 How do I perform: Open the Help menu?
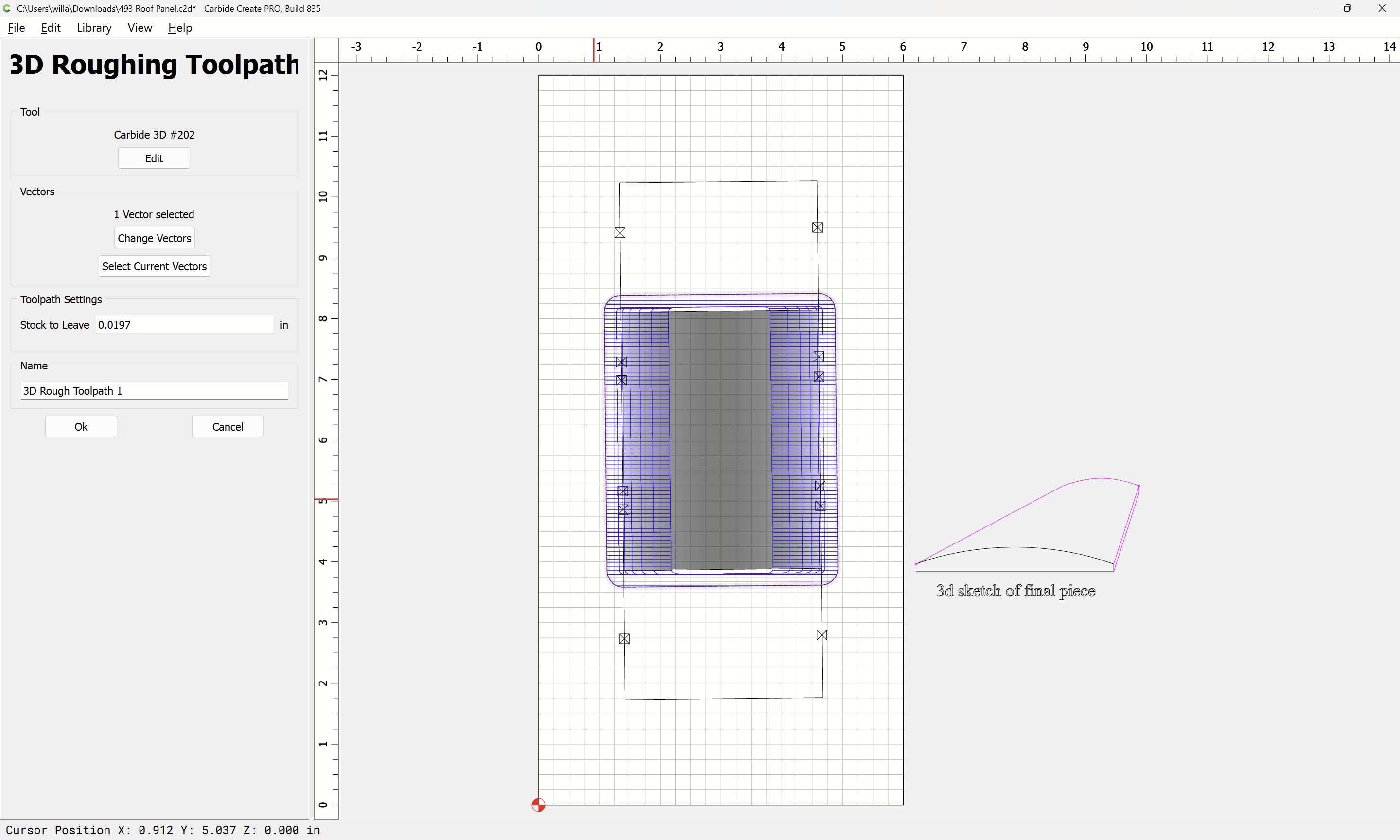pyautogui.click(x=180, y=28)
